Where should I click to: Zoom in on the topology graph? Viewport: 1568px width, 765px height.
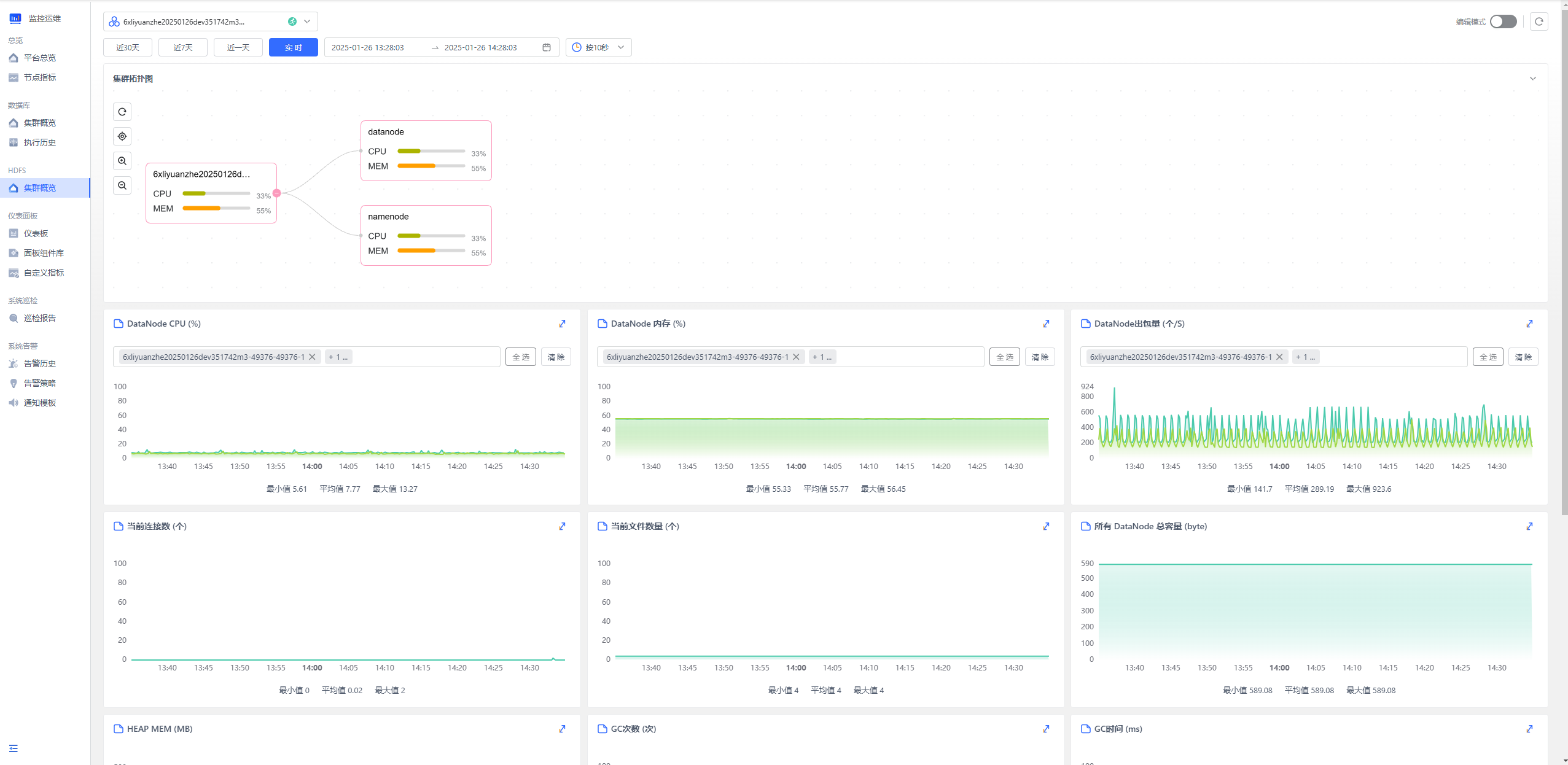[122, 161]
